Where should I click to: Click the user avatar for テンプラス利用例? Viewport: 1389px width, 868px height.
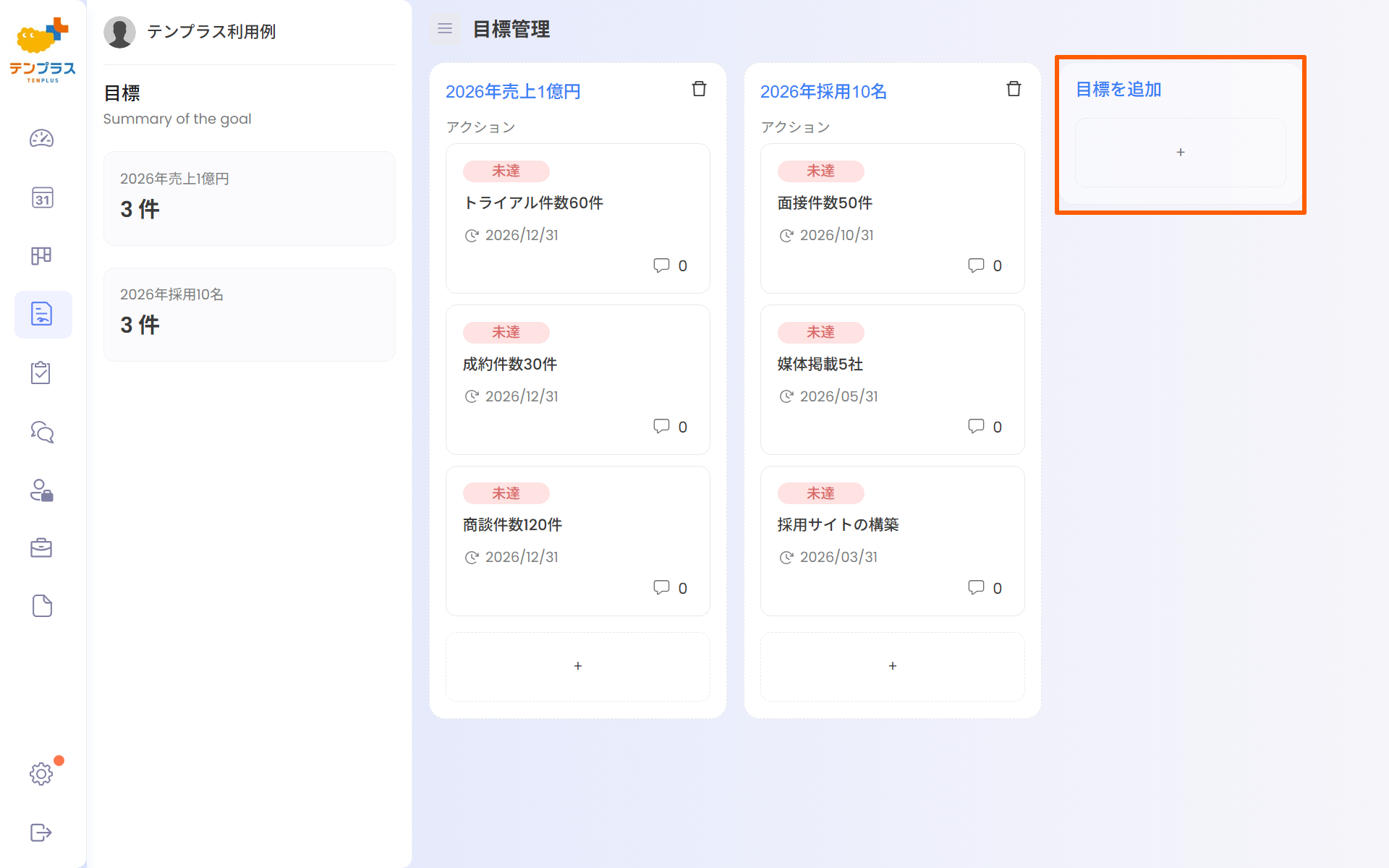click(x=119, y=32)
